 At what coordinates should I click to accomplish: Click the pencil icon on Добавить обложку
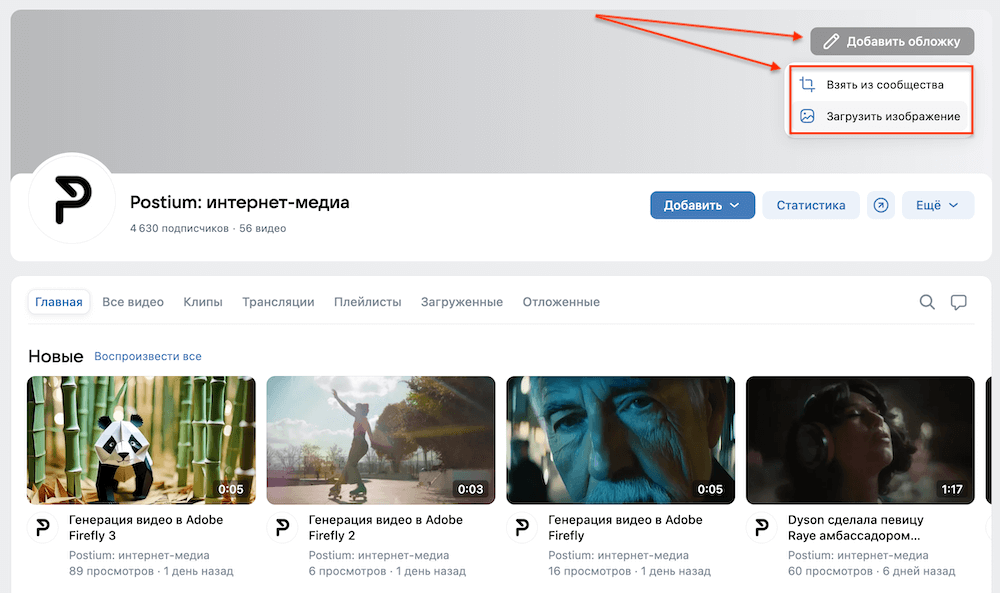830,41
